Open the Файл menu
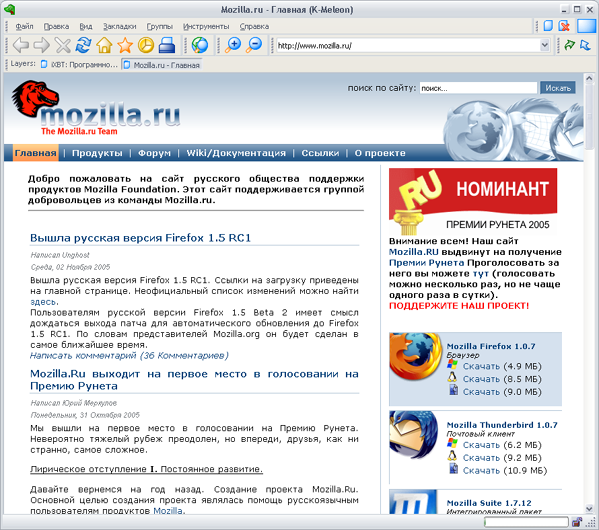 click(24, 26)
